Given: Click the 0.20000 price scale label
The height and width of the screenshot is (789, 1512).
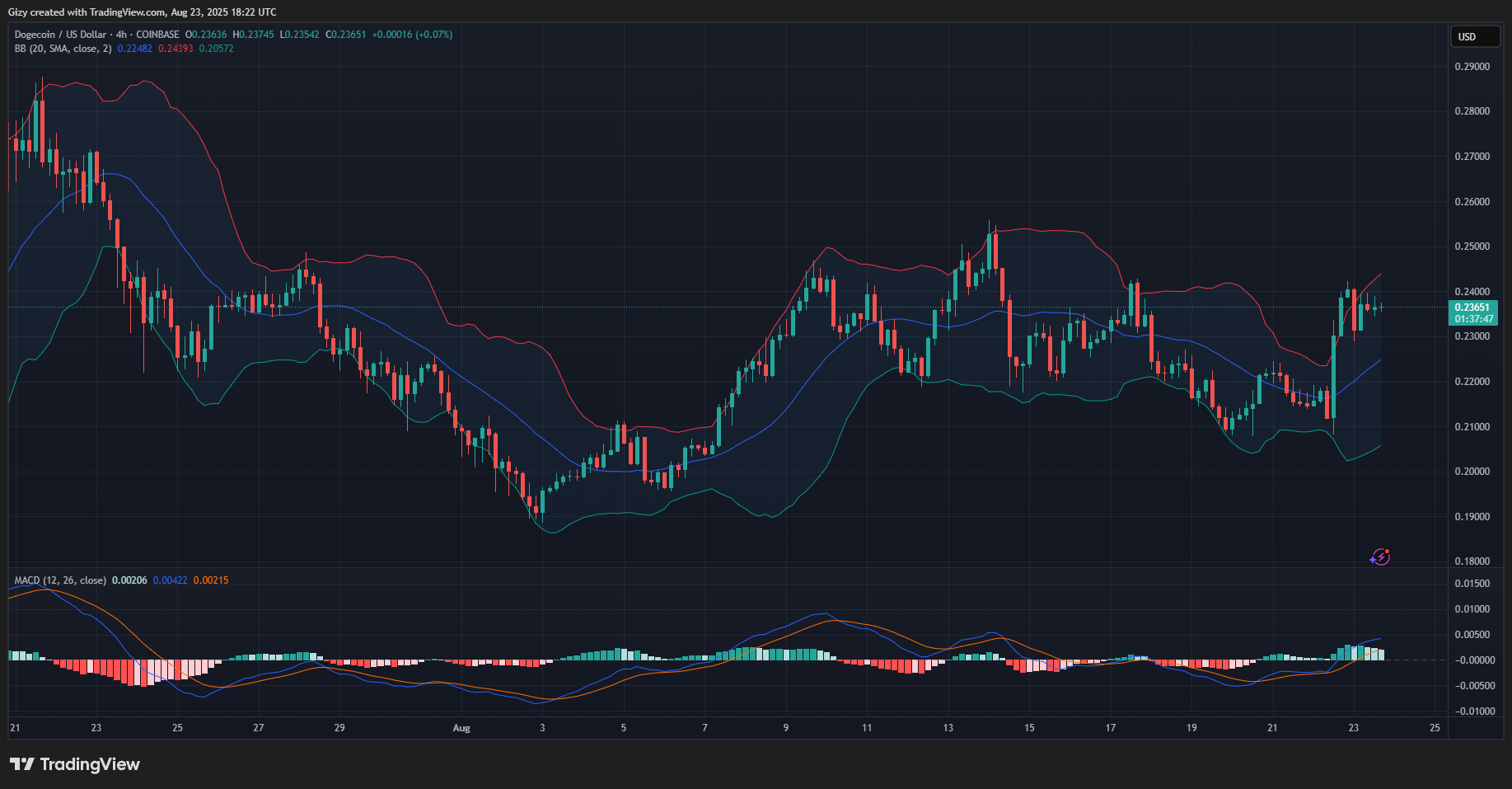Looking at the screenshot, I should point(1472,472).
